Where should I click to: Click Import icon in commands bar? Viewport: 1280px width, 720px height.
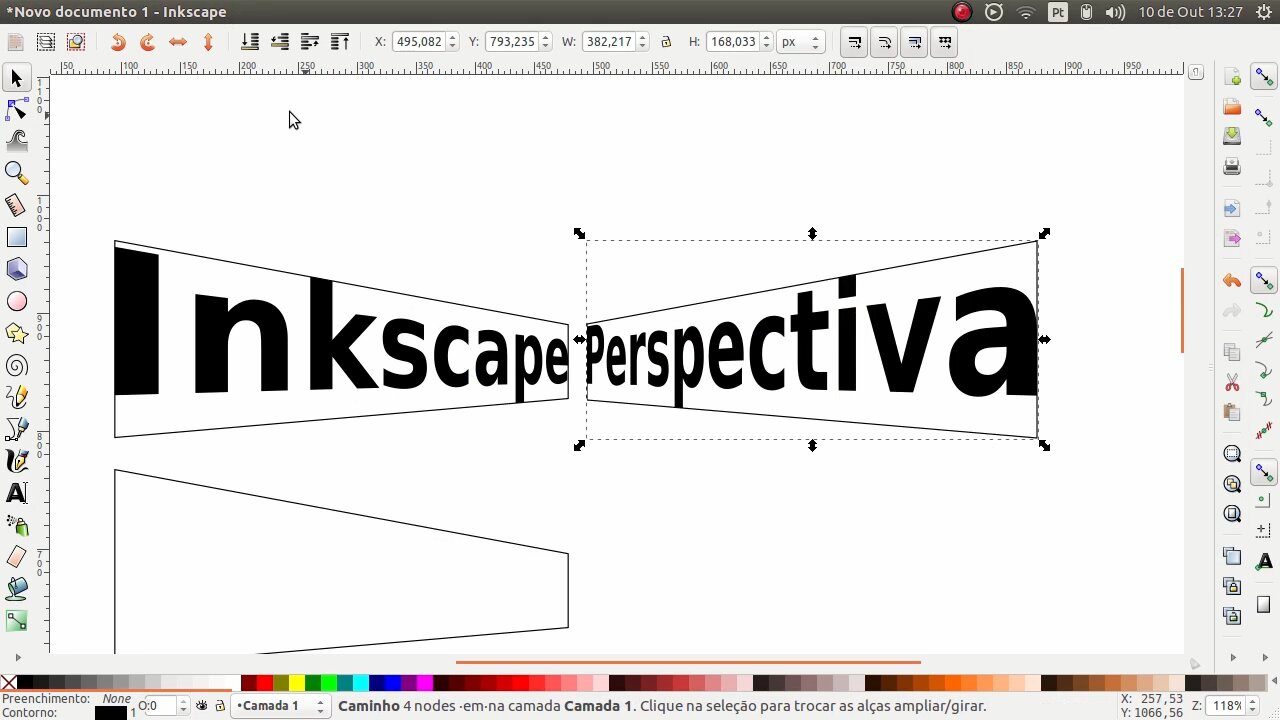pyautogui.click(x=1232, y=209)
